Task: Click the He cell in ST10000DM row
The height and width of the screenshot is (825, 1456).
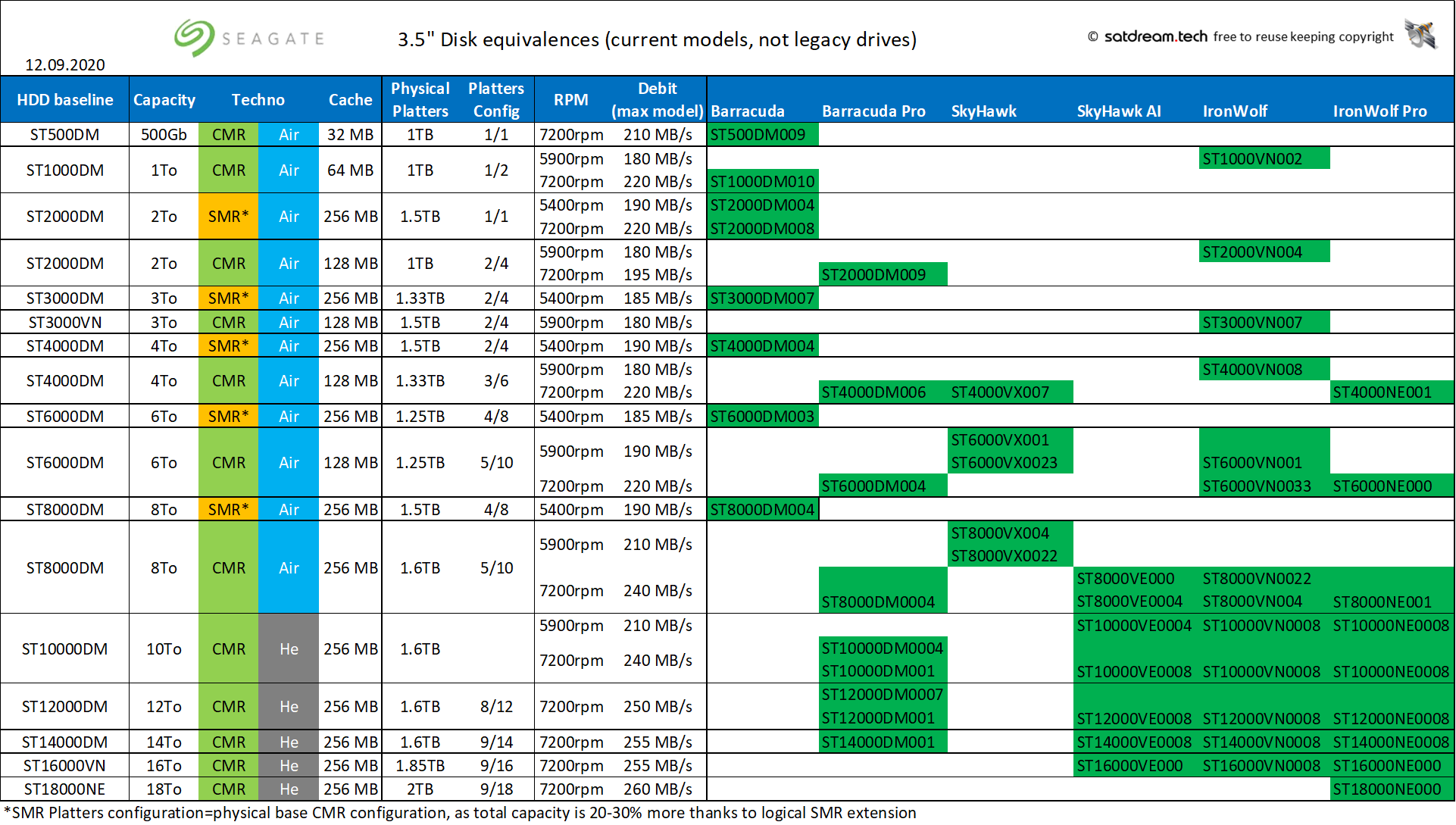Action: tap(289, 648)
